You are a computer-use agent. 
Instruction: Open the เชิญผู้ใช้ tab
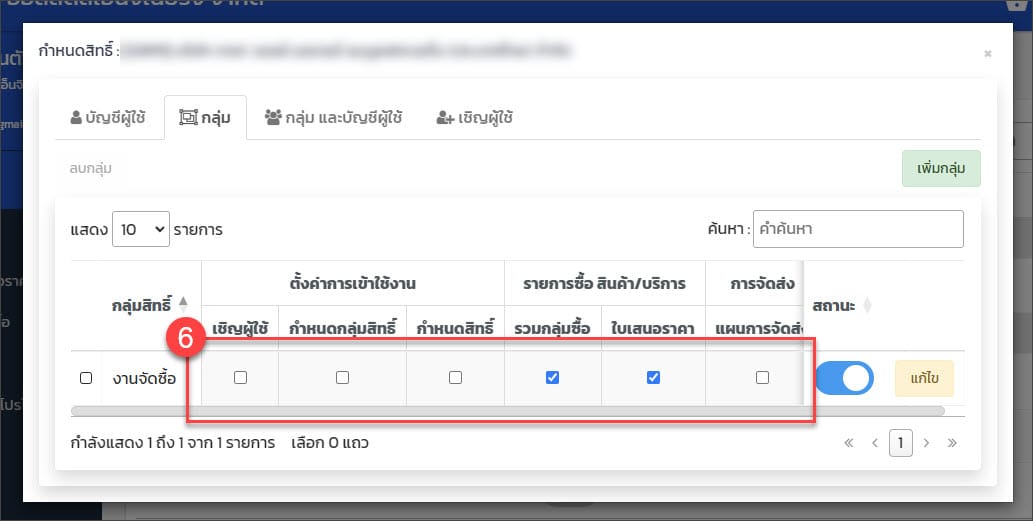(x=474, y=117)
